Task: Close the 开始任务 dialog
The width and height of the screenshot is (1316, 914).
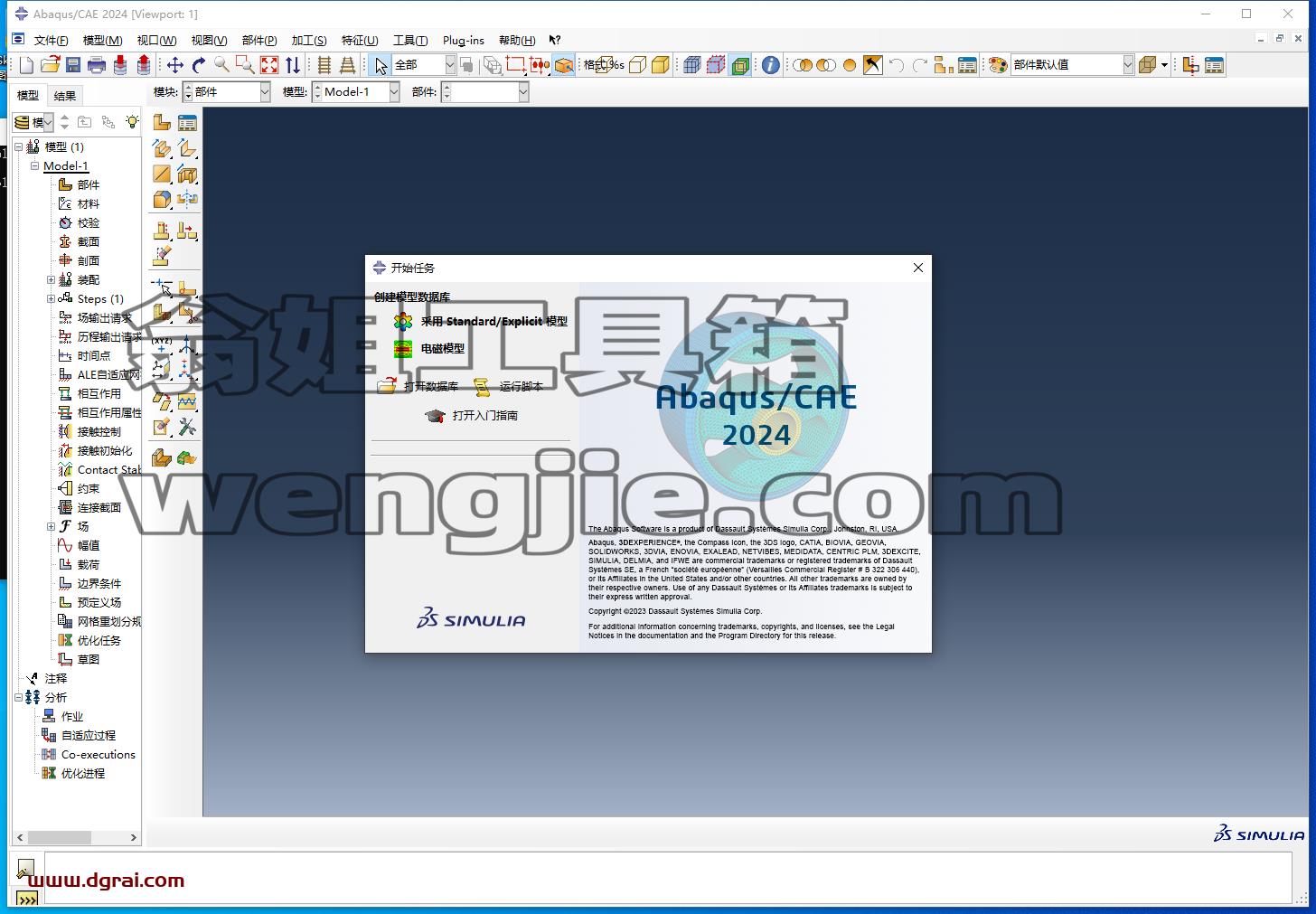Action: coord(918,268)
